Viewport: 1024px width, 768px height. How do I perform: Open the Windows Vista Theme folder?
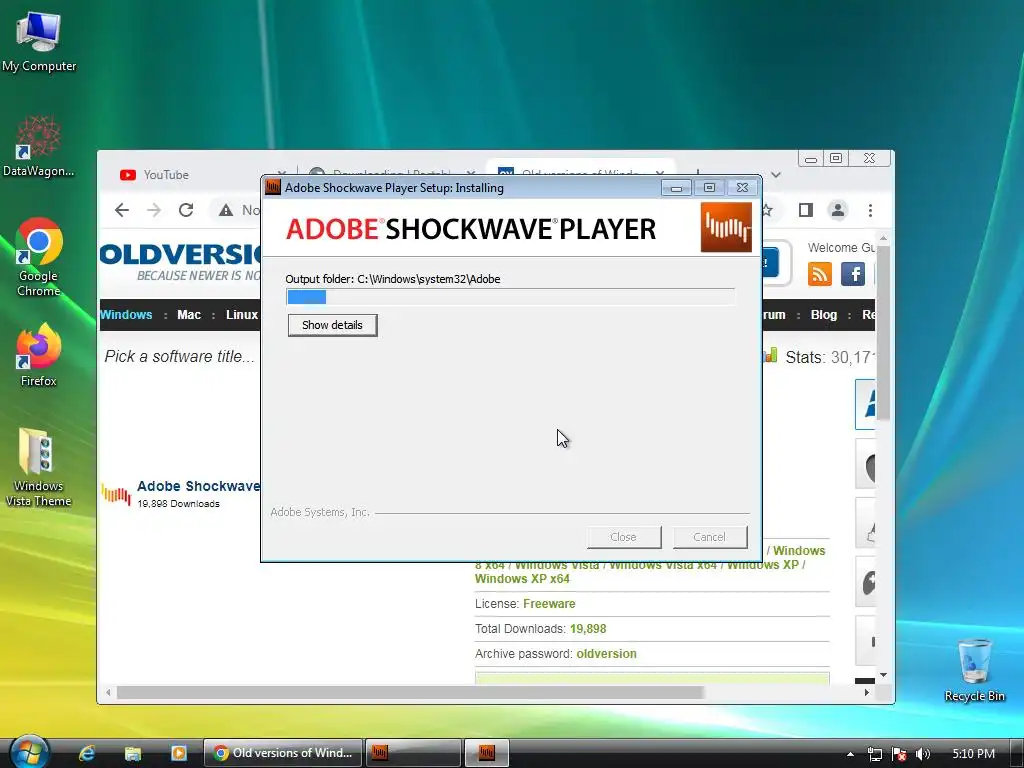point(39,467)
